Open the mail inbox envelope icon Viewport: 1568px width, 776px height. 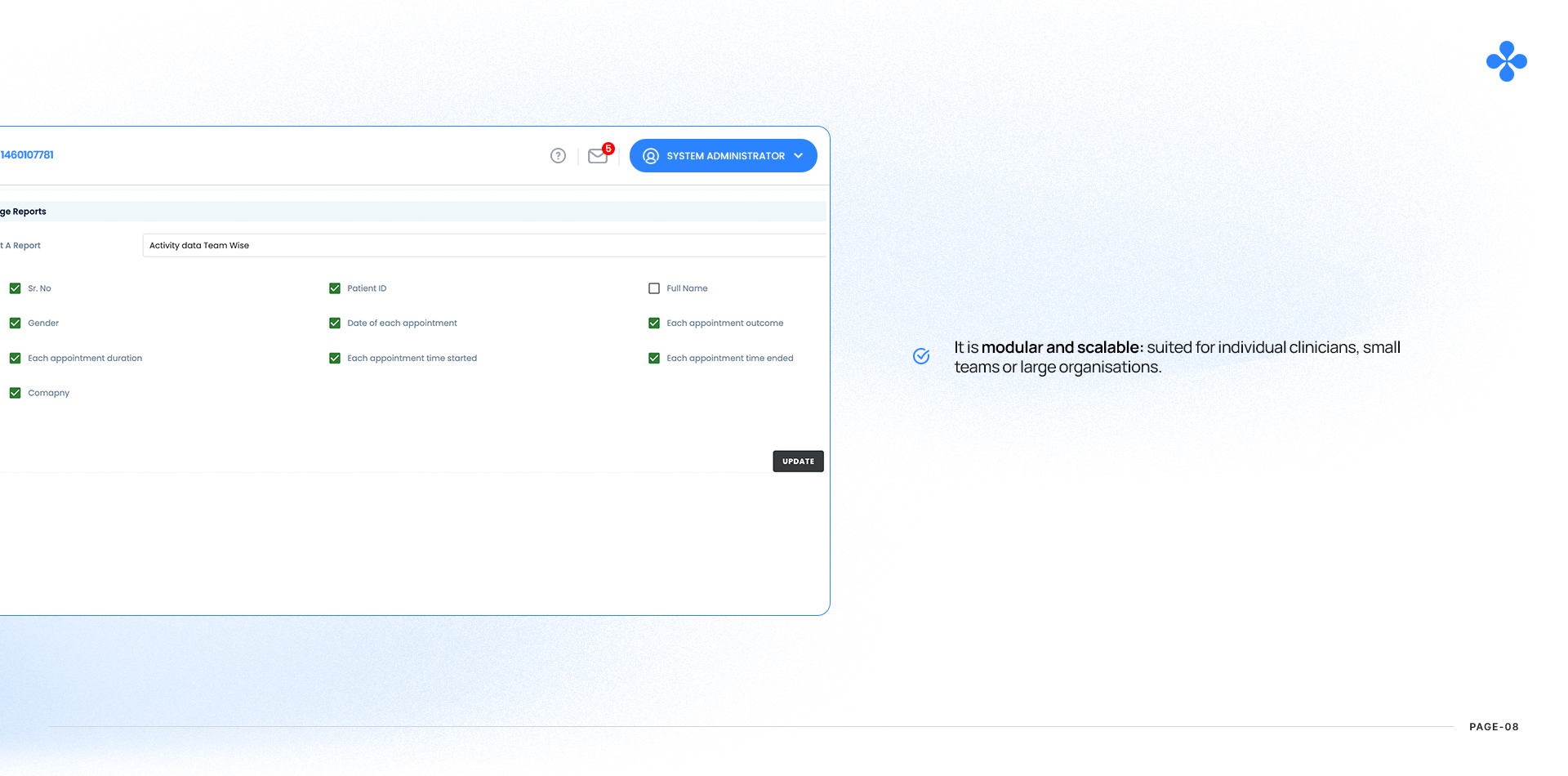click(x=597, y=157)
